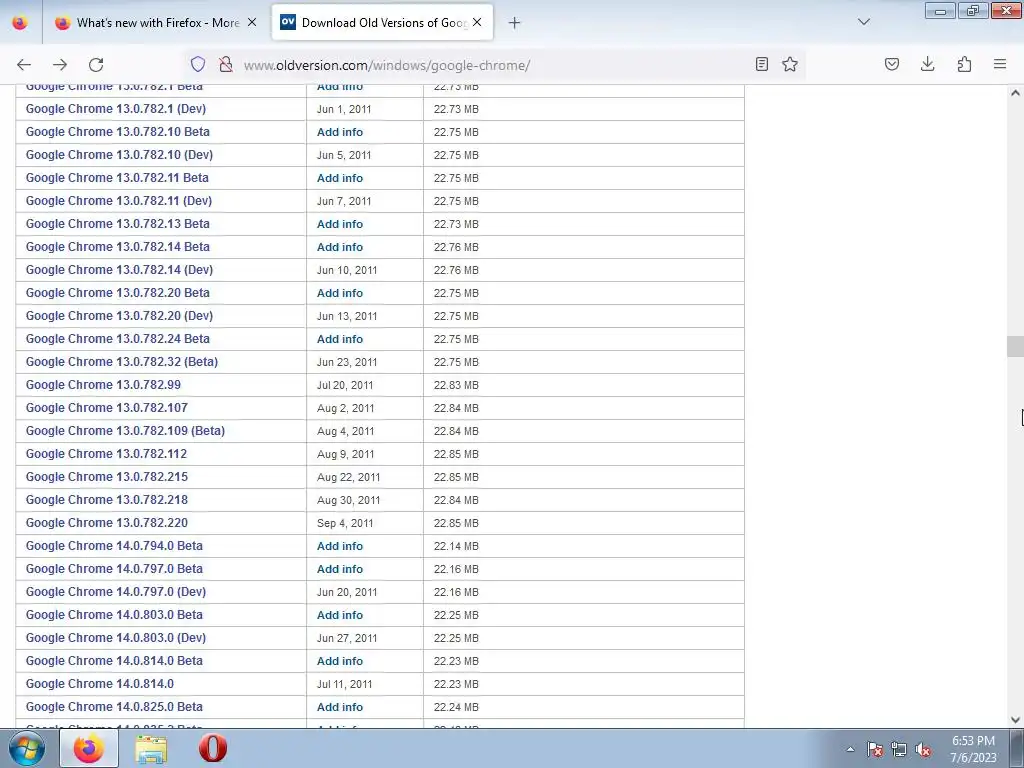Open the Firefox application menu
Viewport: 1024px width, 768px height.
click(1000, 64)
